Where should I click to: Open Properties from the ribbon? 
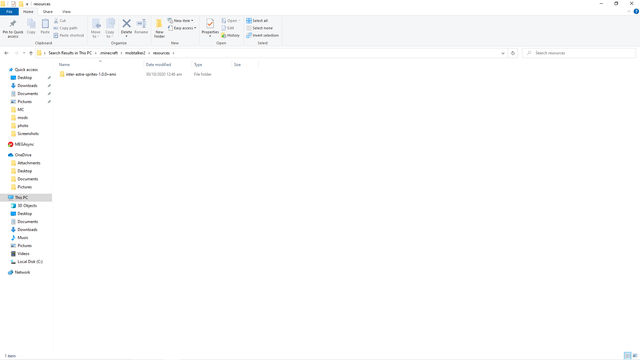210,27
